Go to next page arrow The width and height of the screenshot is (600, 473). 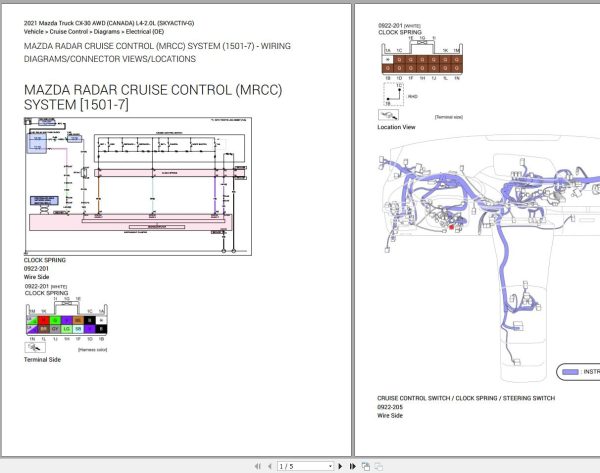point(340,466)
